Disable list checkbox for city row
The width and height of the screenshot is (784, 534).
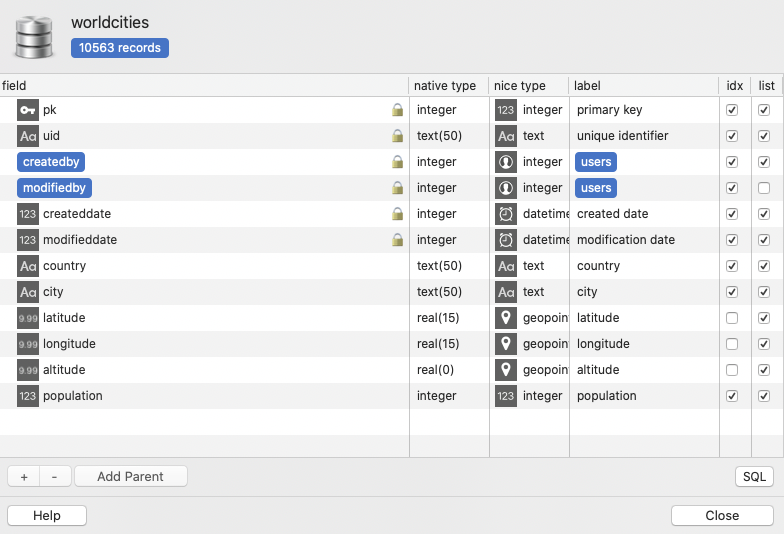764,292
